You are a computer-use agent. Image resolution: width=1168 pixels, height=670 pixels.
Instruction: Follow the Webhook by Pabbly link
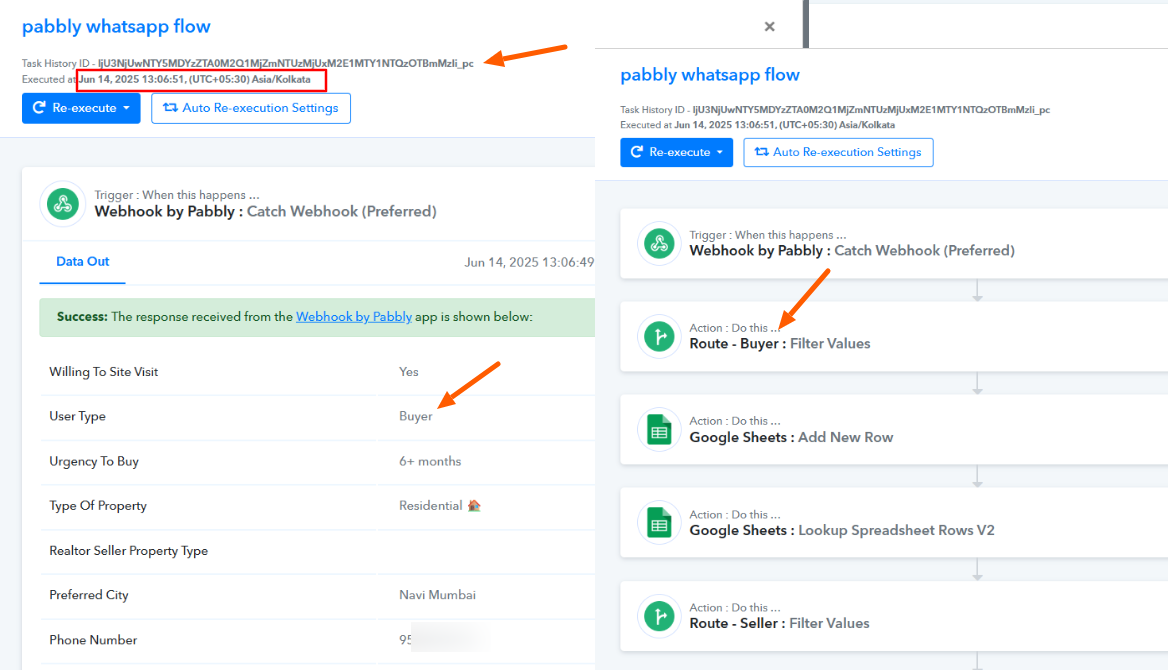(354, 317)
